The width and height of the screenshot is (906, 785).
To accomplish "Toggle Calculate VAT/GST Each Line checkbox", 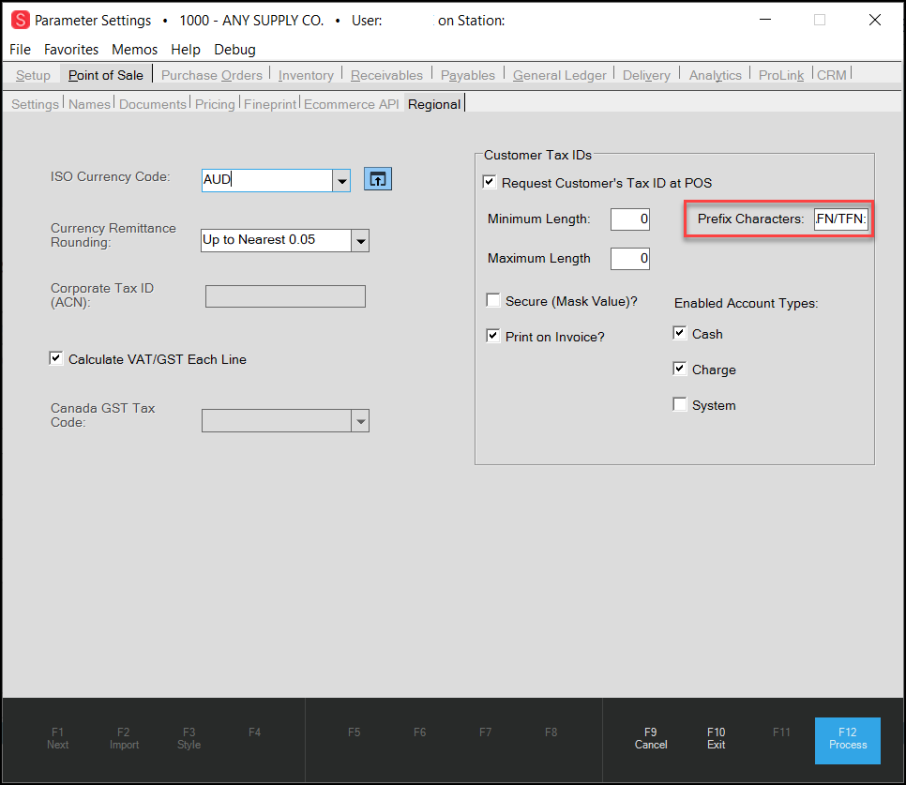I will click(56, 359).
